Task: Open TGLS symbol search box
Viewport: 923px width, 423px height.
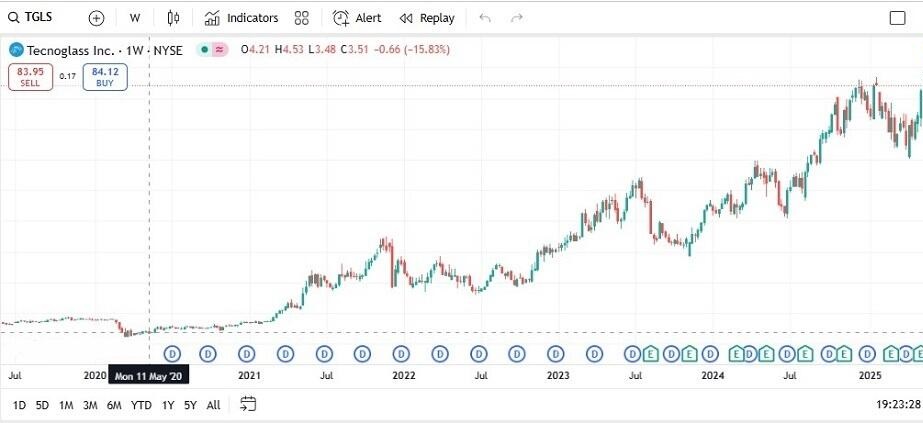Action: 38,18
